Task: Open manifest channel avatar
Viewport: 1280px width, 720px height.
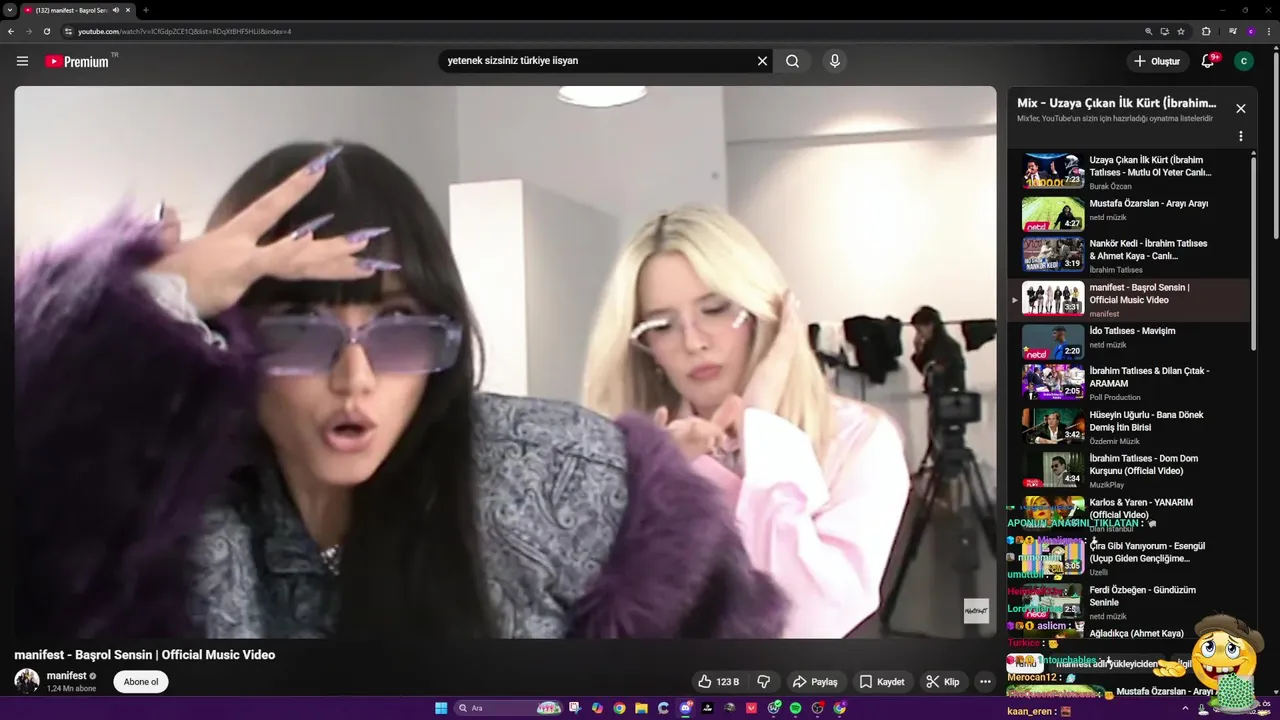Action: (x=27, y=682)
